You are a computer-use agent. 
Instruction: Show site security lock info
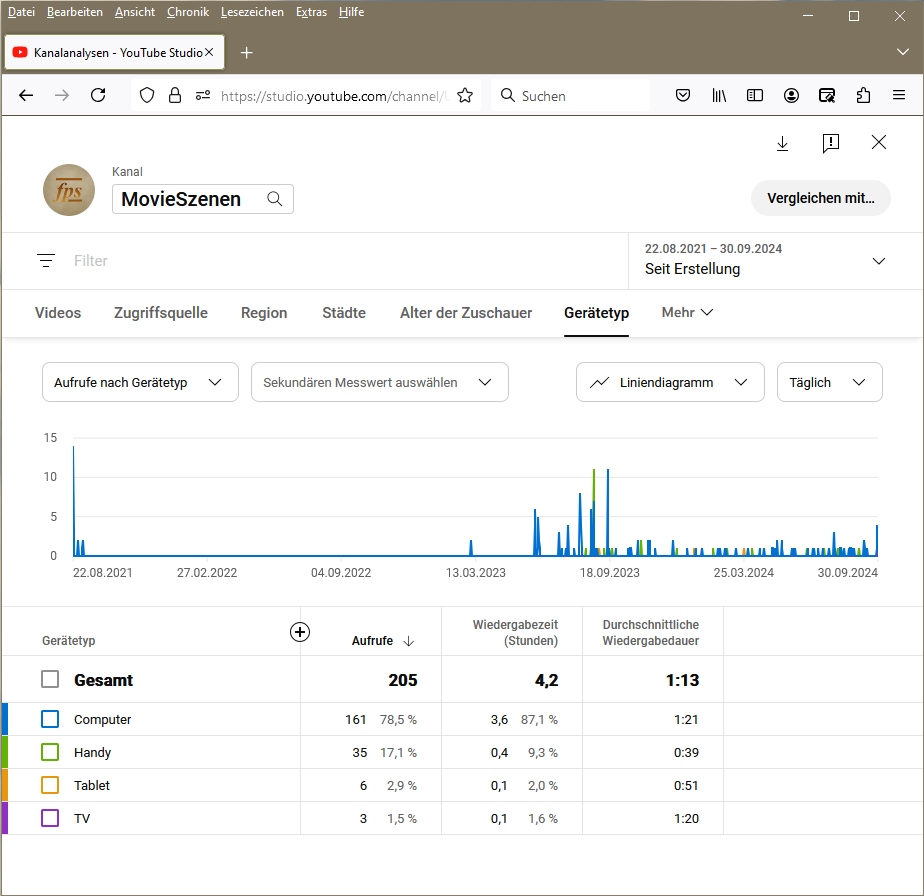click(175, 95)
